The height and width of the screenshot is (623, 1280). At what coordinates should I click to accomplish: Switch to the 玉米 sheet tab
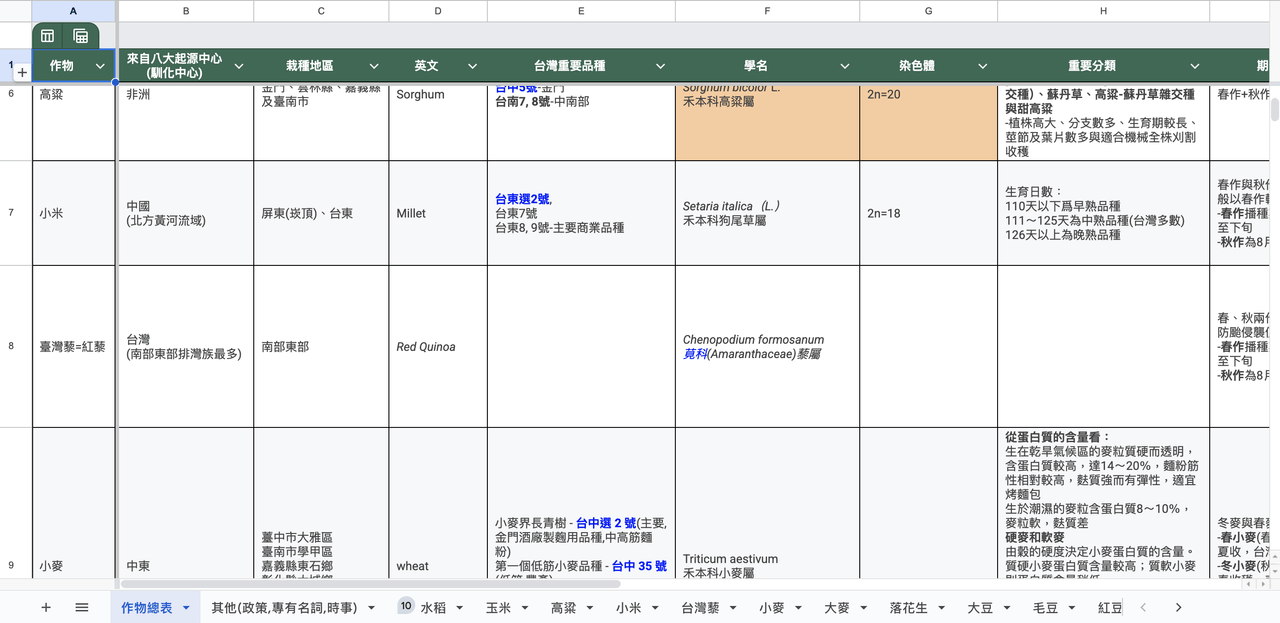tap(498, 607)
